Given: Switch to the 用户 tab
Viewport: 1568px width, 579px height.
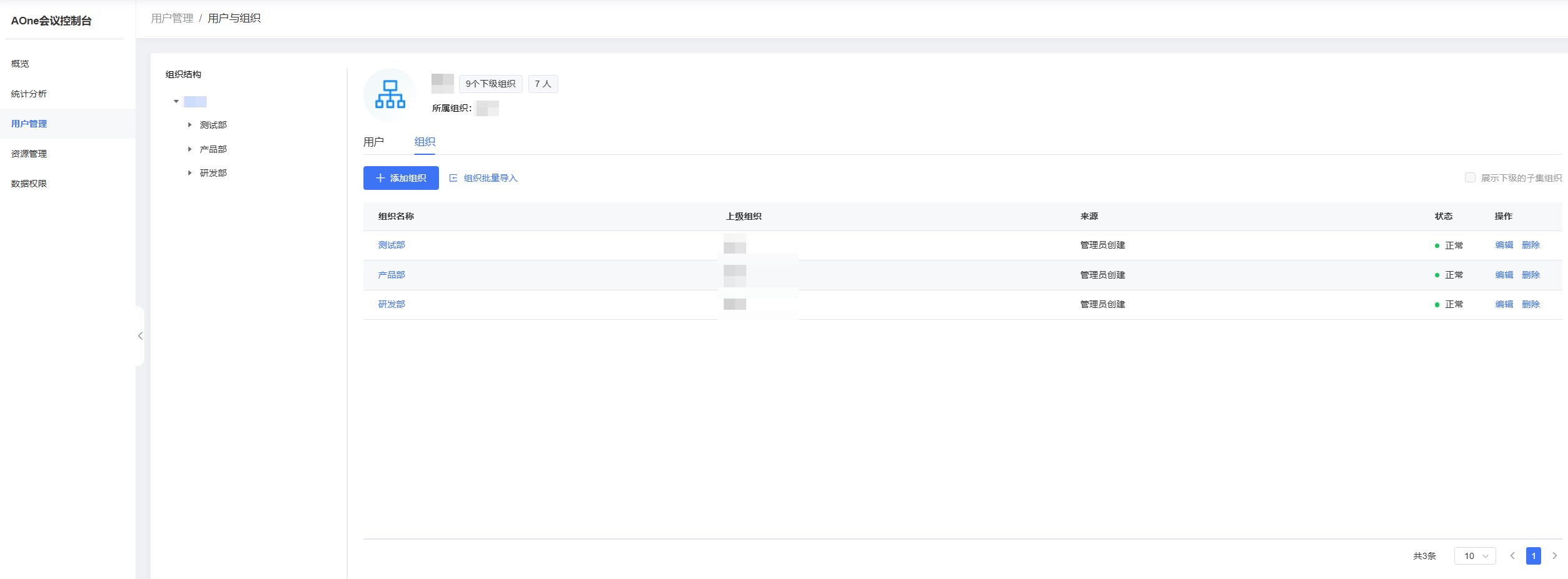Looking at the screenshot, I should click(x=373, y=142).
